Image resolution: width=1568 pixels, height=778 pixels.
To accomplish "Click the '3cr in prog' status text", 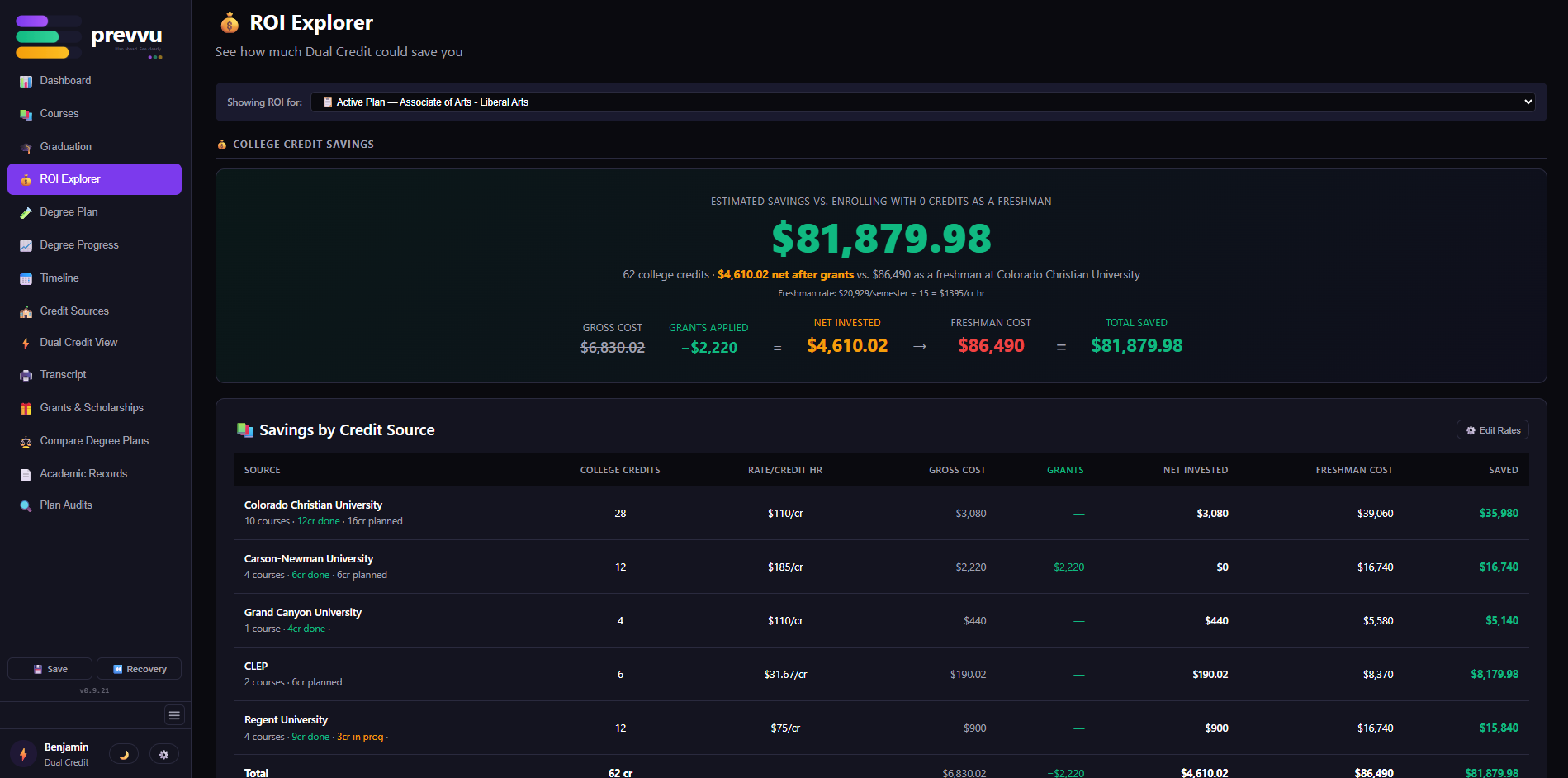I will 360,737.
